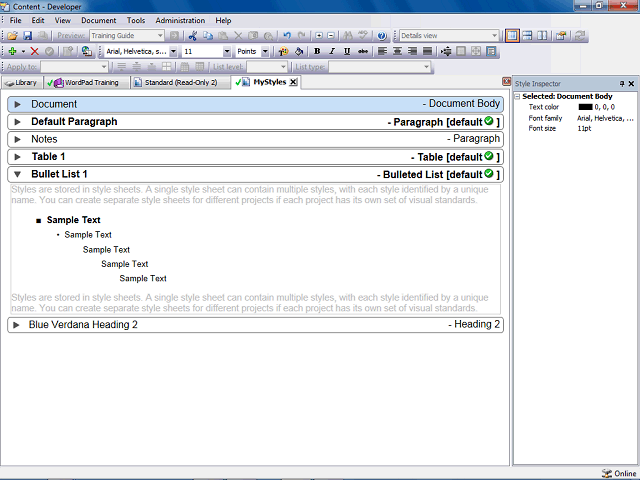
Task: Toggle bold formatting
Action: 317,51
